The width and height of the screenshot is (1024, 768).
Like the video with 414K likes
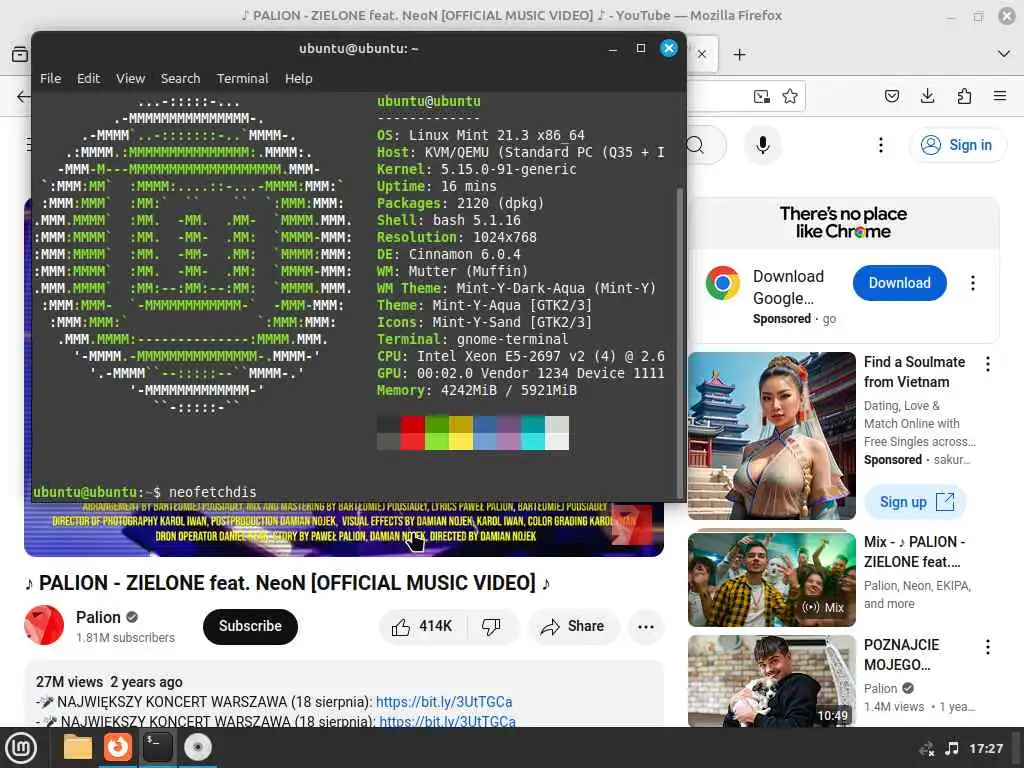pos(423,627)
